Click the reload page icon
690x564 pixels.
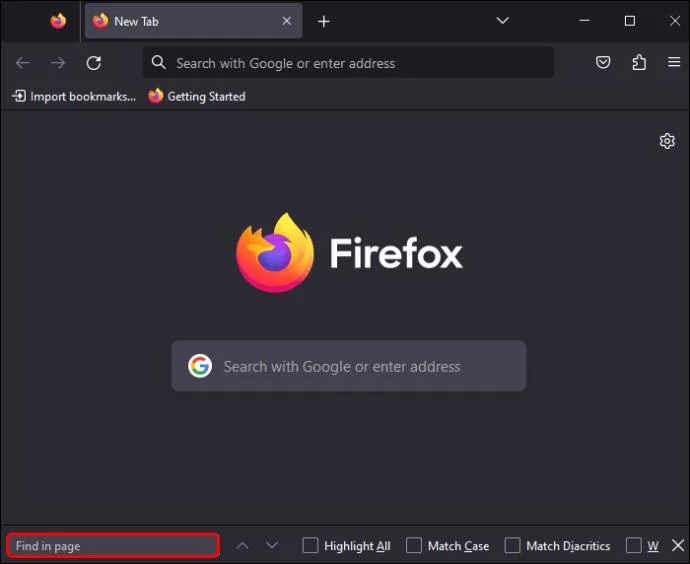[94, 63]
